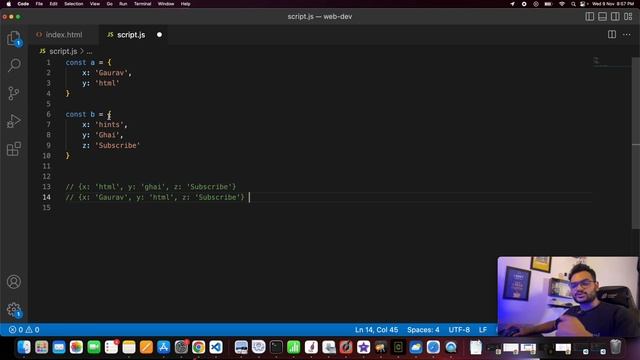Open the Window menu
The image size is (640, 360).
point(166,4)
